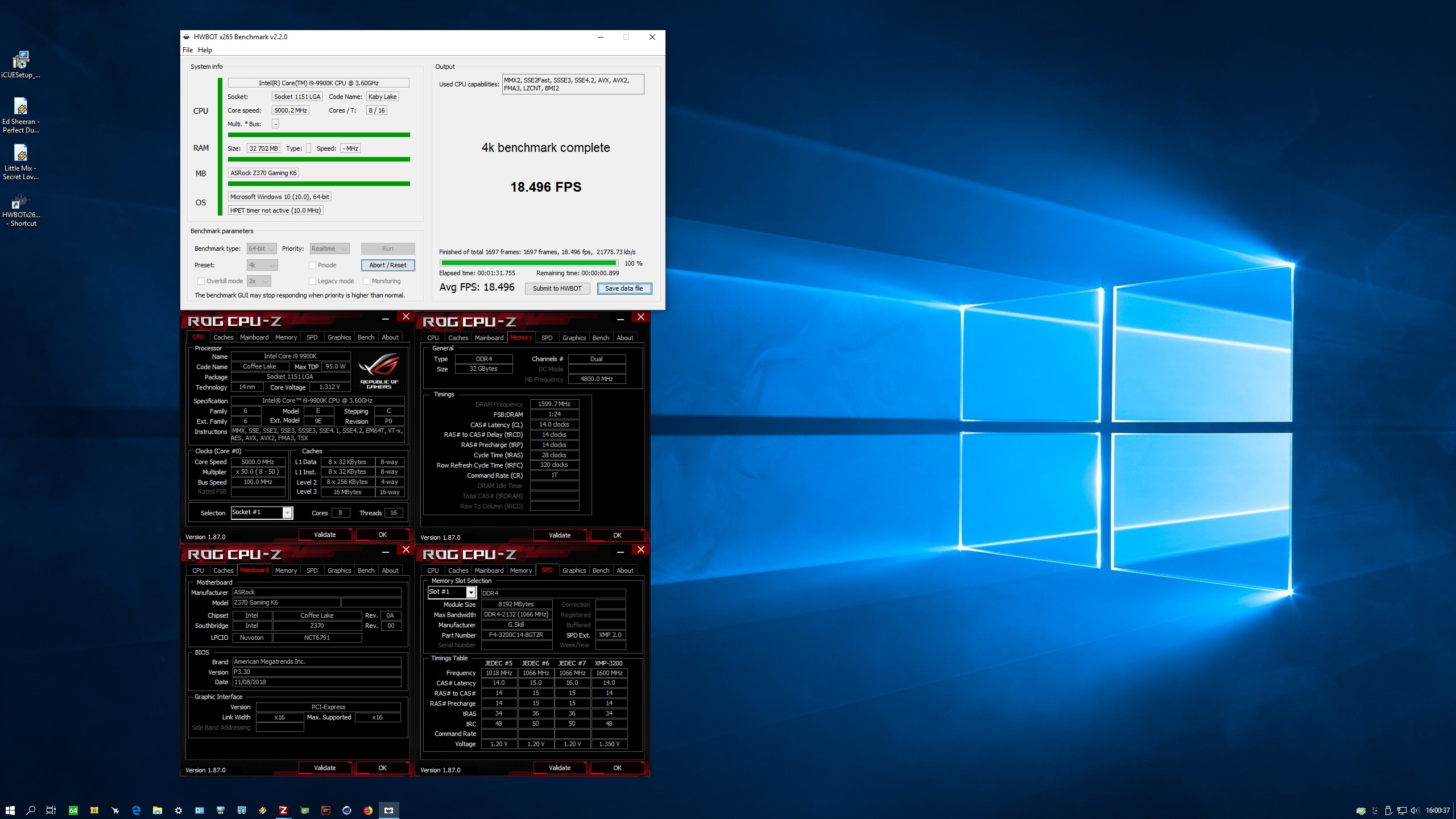Viewport: 1456px width, 819px height.
Task: Select the Ed Sheeran - Perfect Du... file
Action: coord(21,115)
